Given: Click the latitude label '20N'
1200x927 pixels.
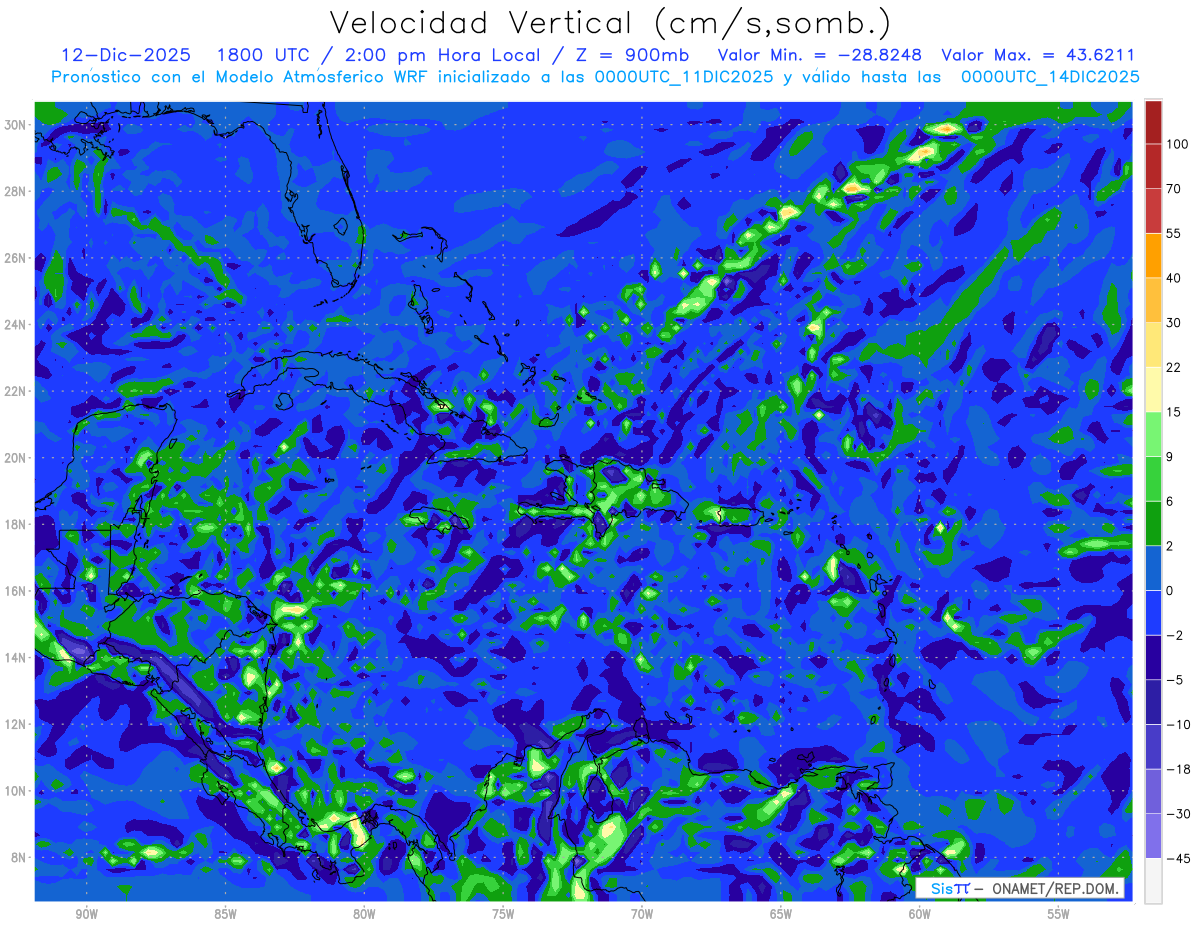Looking at the screenshot, I should [17, 458].
